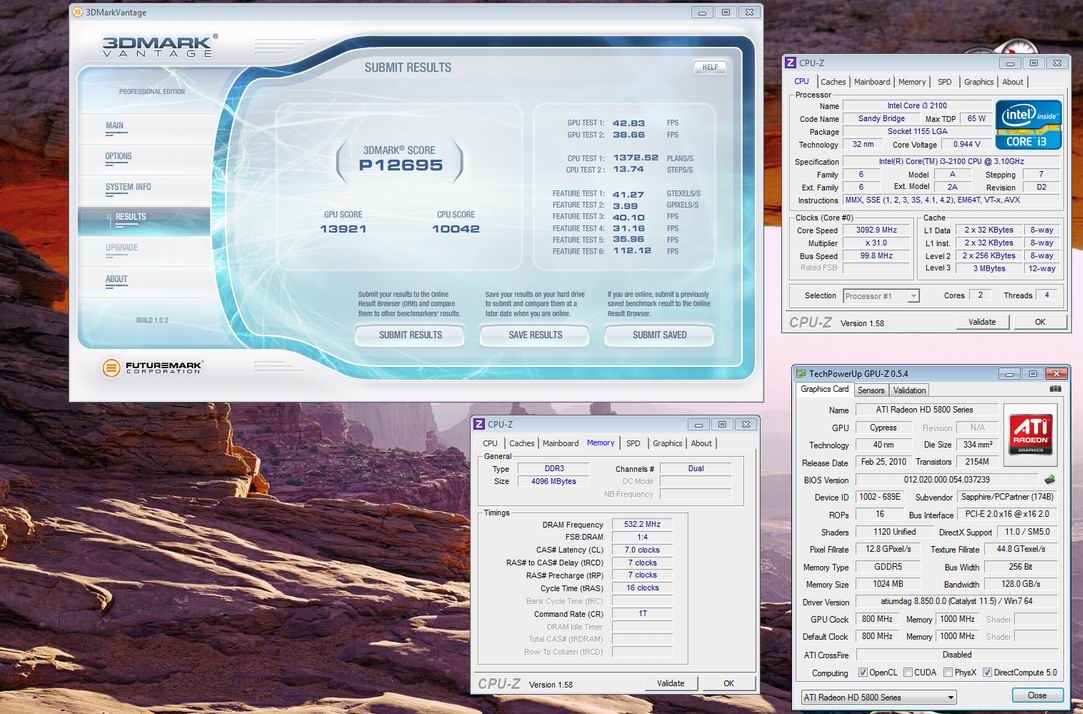The width and height of the screenshot is (1083, 714).
Task: Open MAIN section in 3DMark Vantage
Action: (115, 126)
